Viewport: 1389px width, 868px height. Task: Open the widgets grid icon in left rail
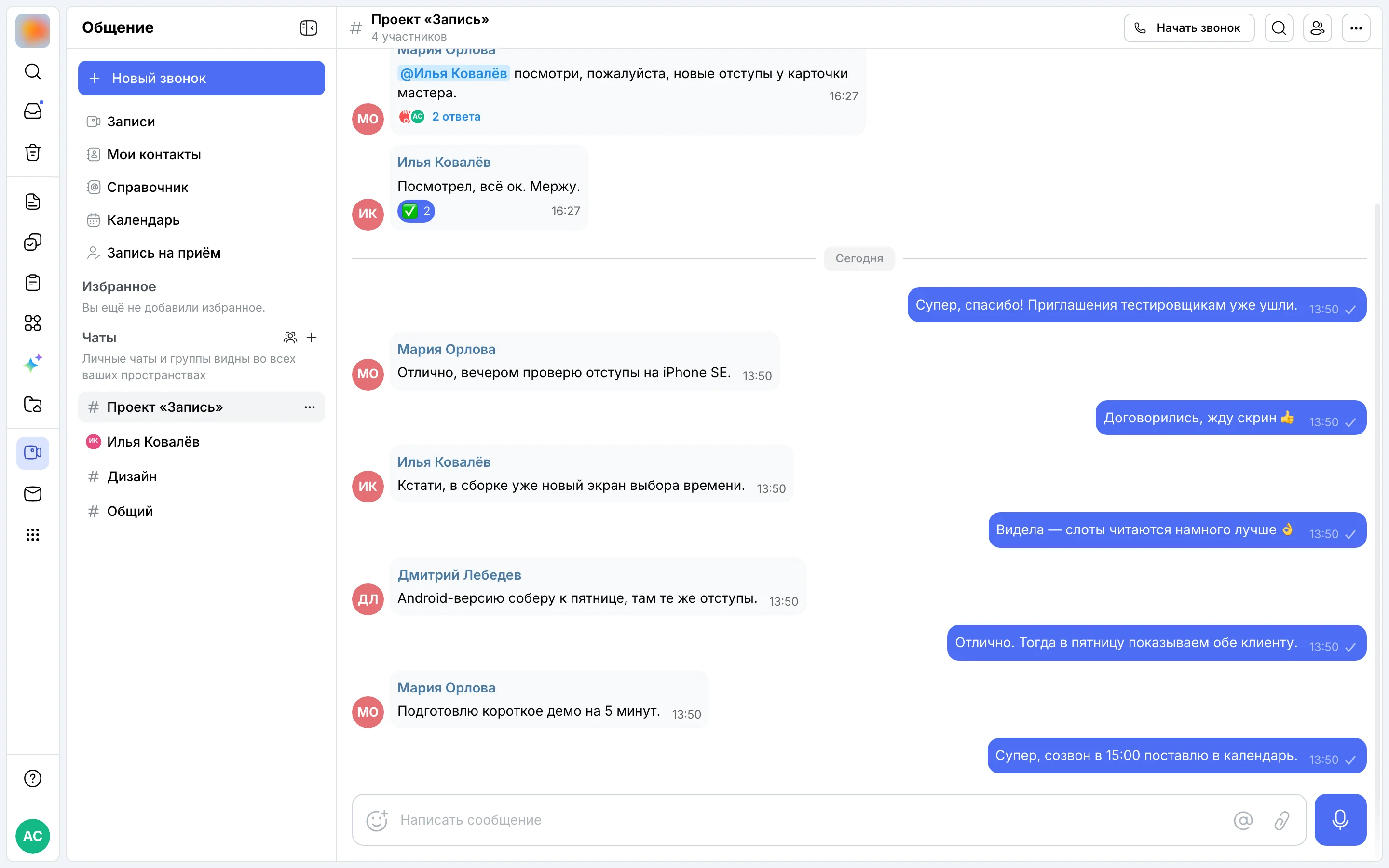click(33, 323)
